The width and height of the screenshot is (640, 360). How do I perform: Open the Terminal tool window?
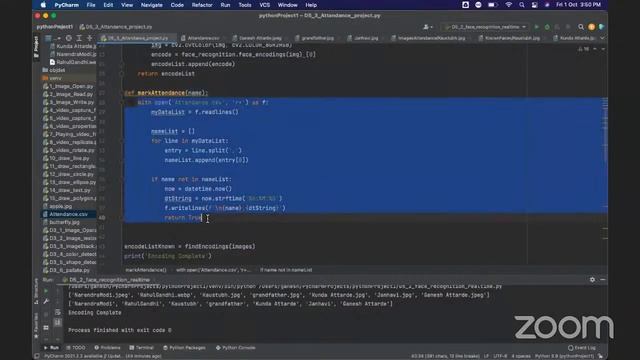pos(142,348)
